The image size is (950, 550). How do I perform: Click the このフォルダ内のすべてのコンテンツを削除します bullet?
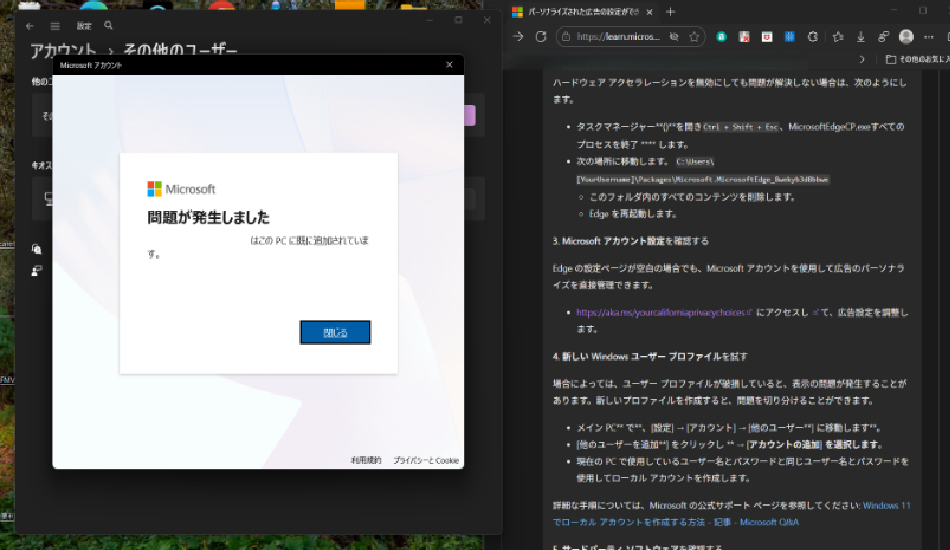point(692,197)
